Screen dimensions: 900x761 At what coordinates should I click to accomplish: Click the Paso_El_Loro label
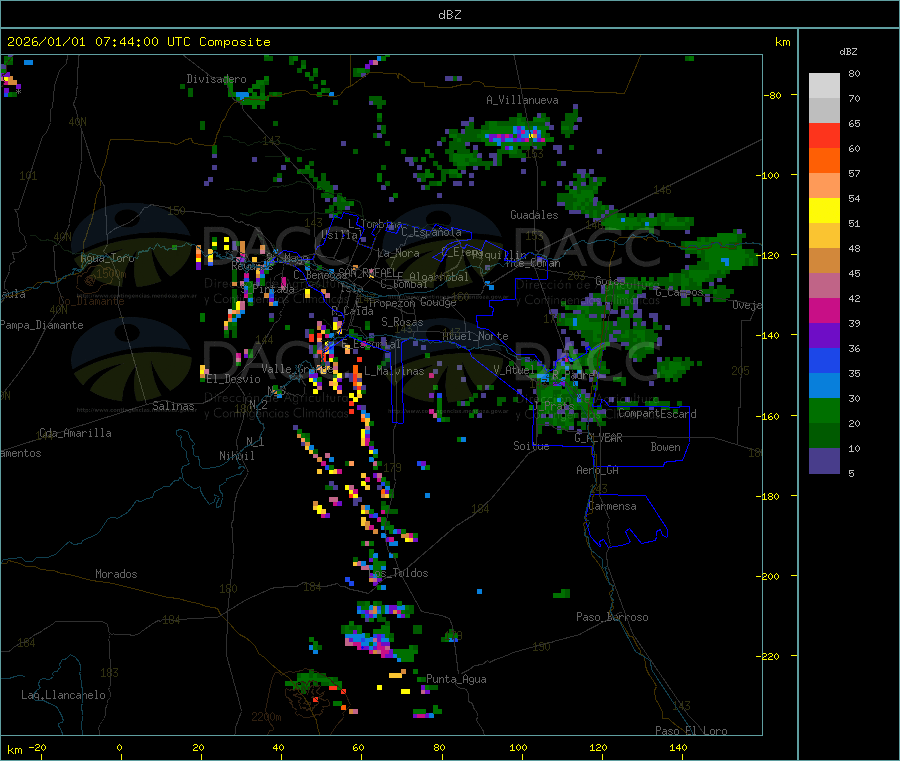pos(691,731)
